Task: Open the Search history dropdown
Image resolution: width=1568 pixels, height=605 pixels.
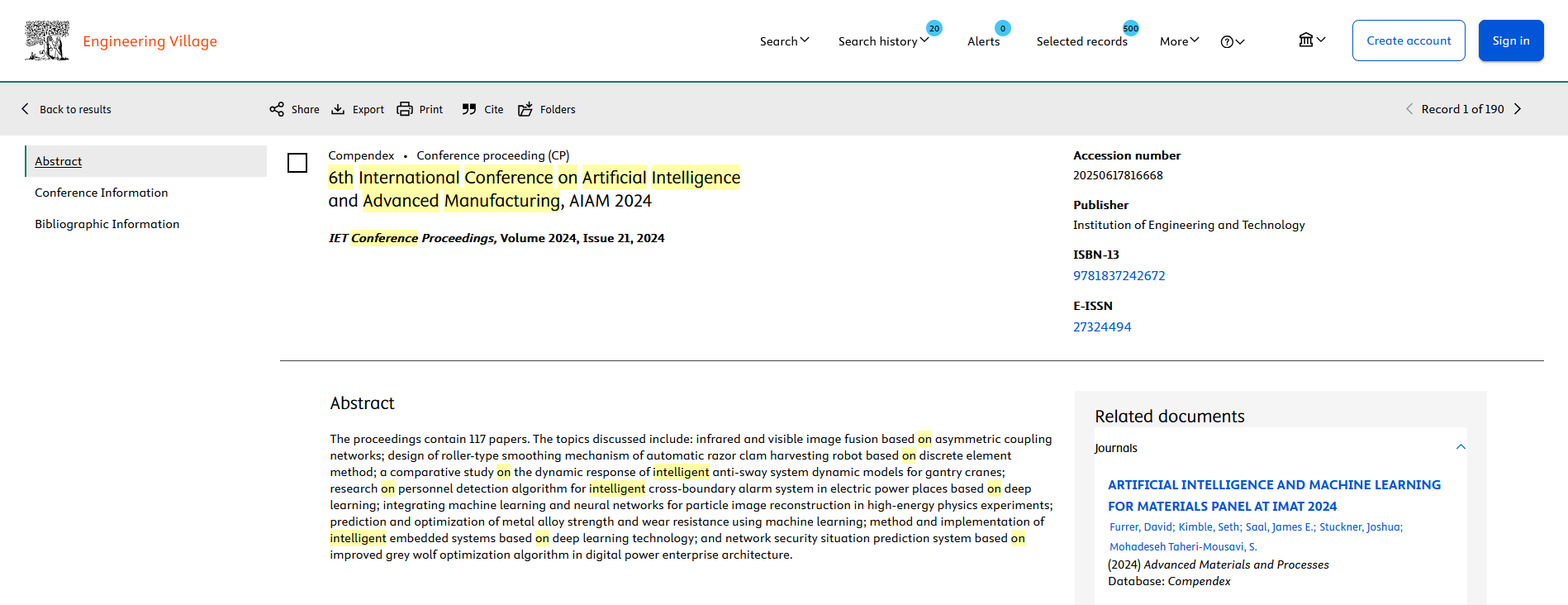Action: pos(883,41)
